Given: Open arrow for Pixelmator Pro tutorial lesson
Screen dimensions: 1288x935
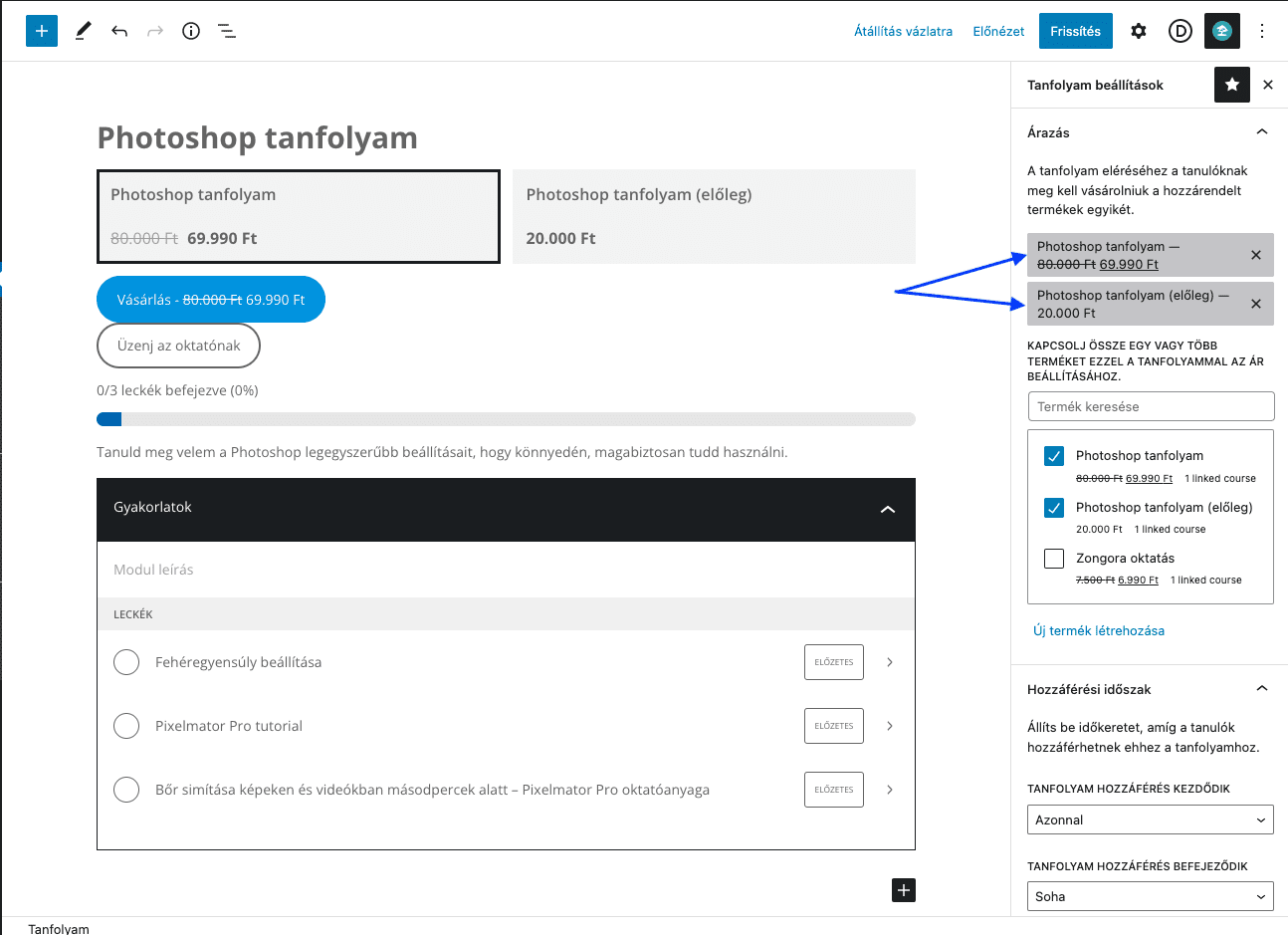Looking at the screenshot, I should click(x=890, y=726).
